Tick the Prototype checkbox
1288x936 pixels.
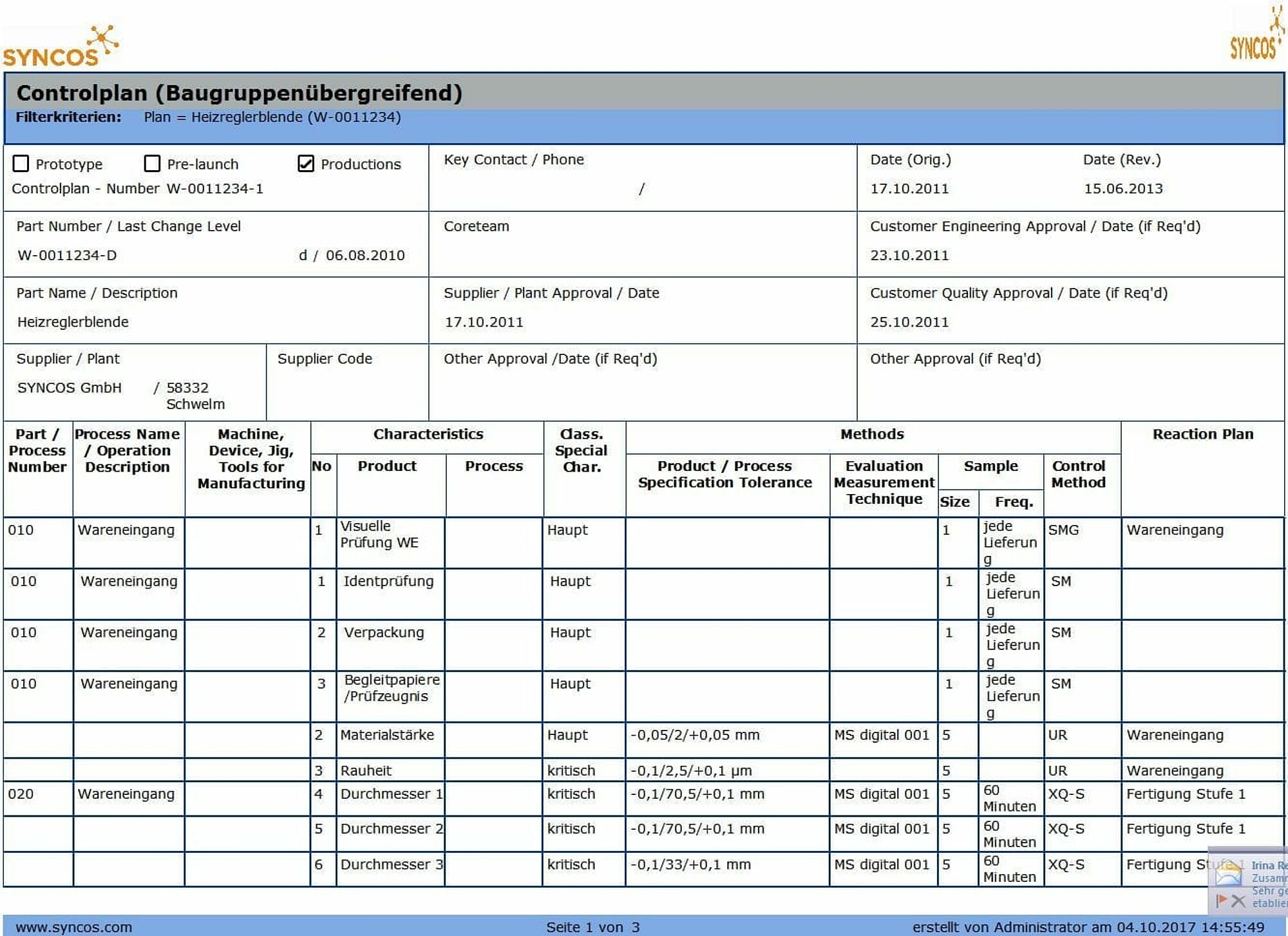click(21, 164)
